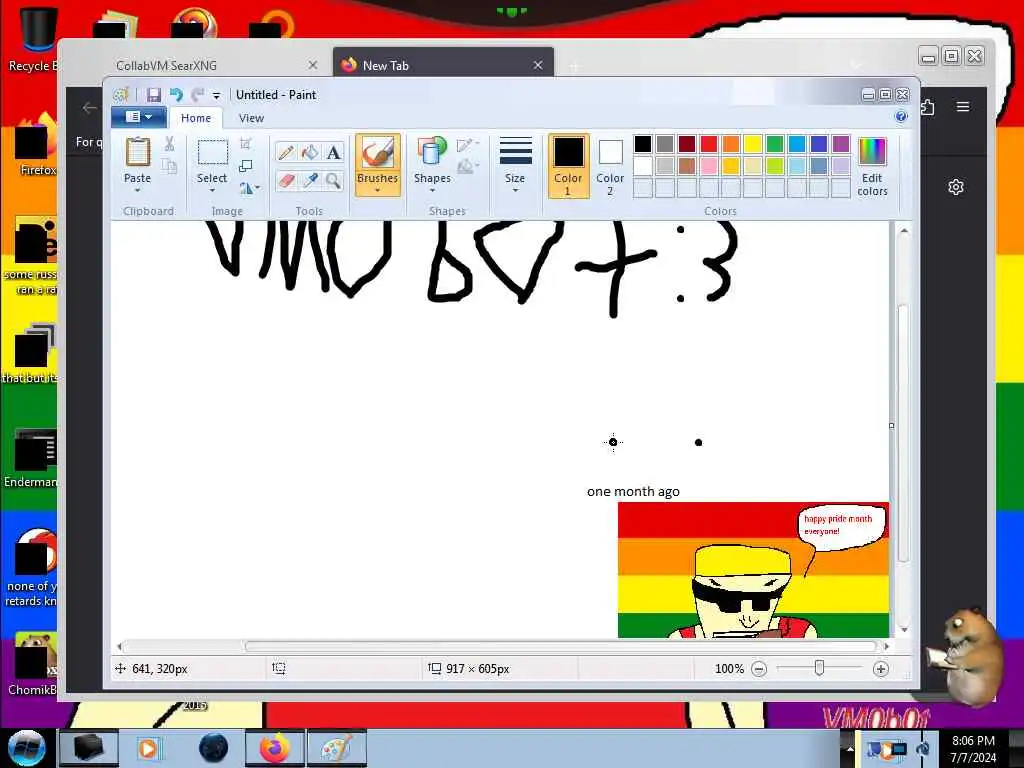
Task: Click the volume speaker tray icon
Action: pos(923,749)
